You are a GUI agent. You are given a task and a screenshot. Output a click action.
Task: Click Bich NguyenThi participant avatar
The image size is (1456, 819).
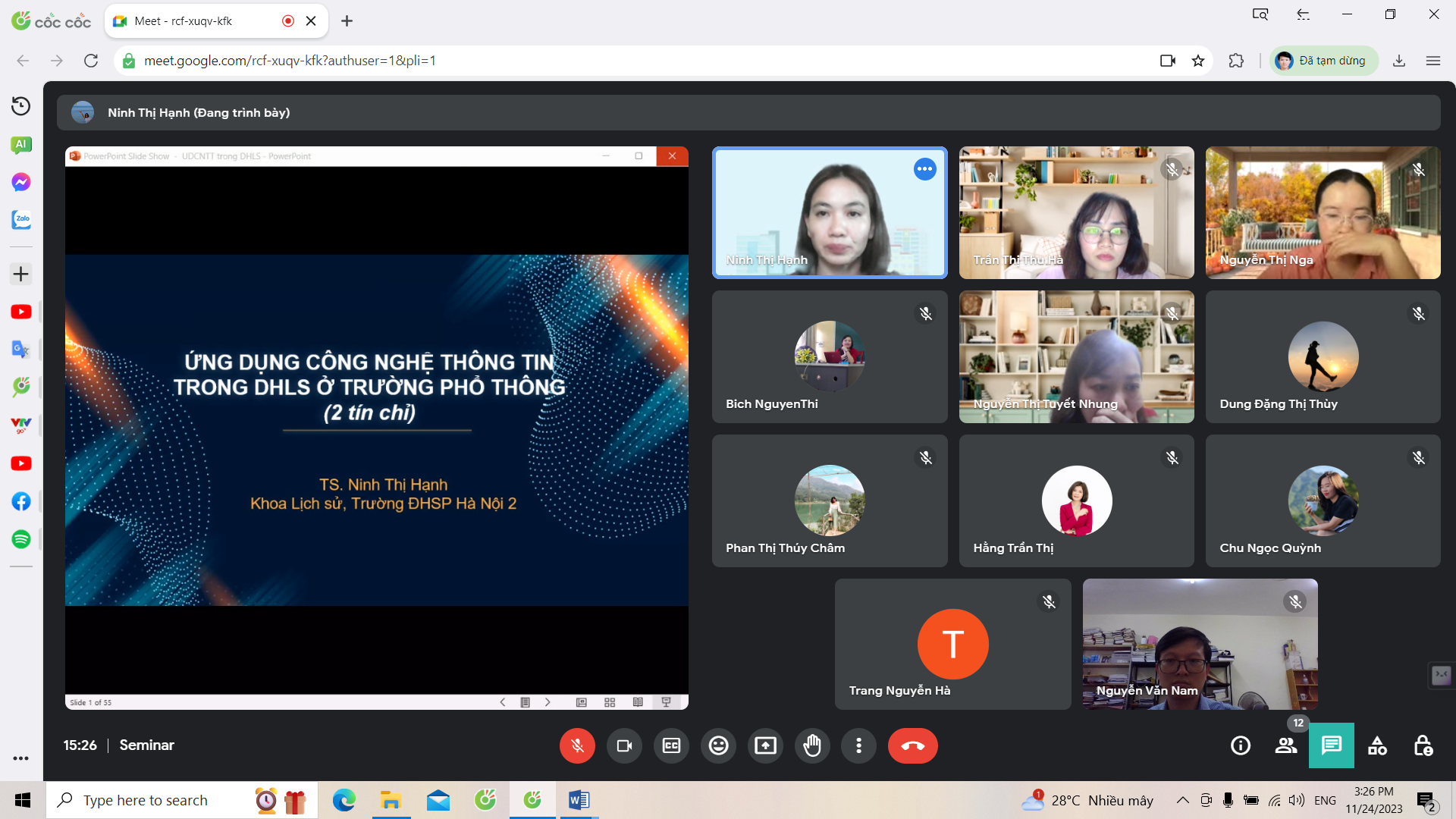coord(830,356)
